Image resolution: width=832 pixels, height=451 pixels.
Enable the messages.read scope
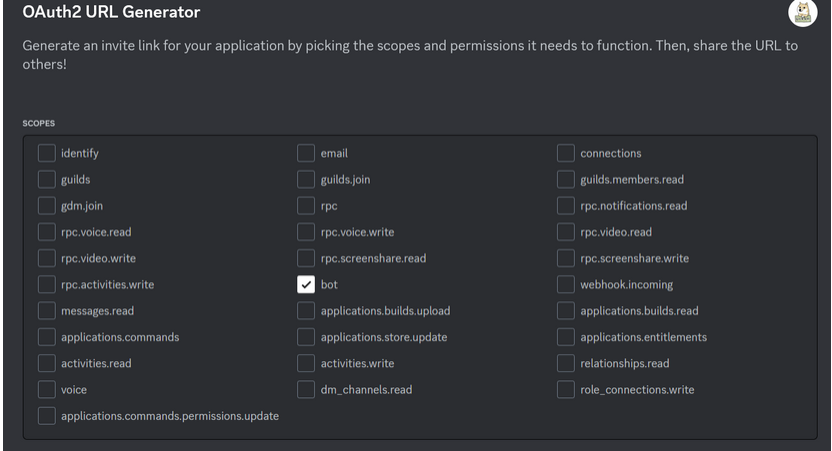(47, 311)
